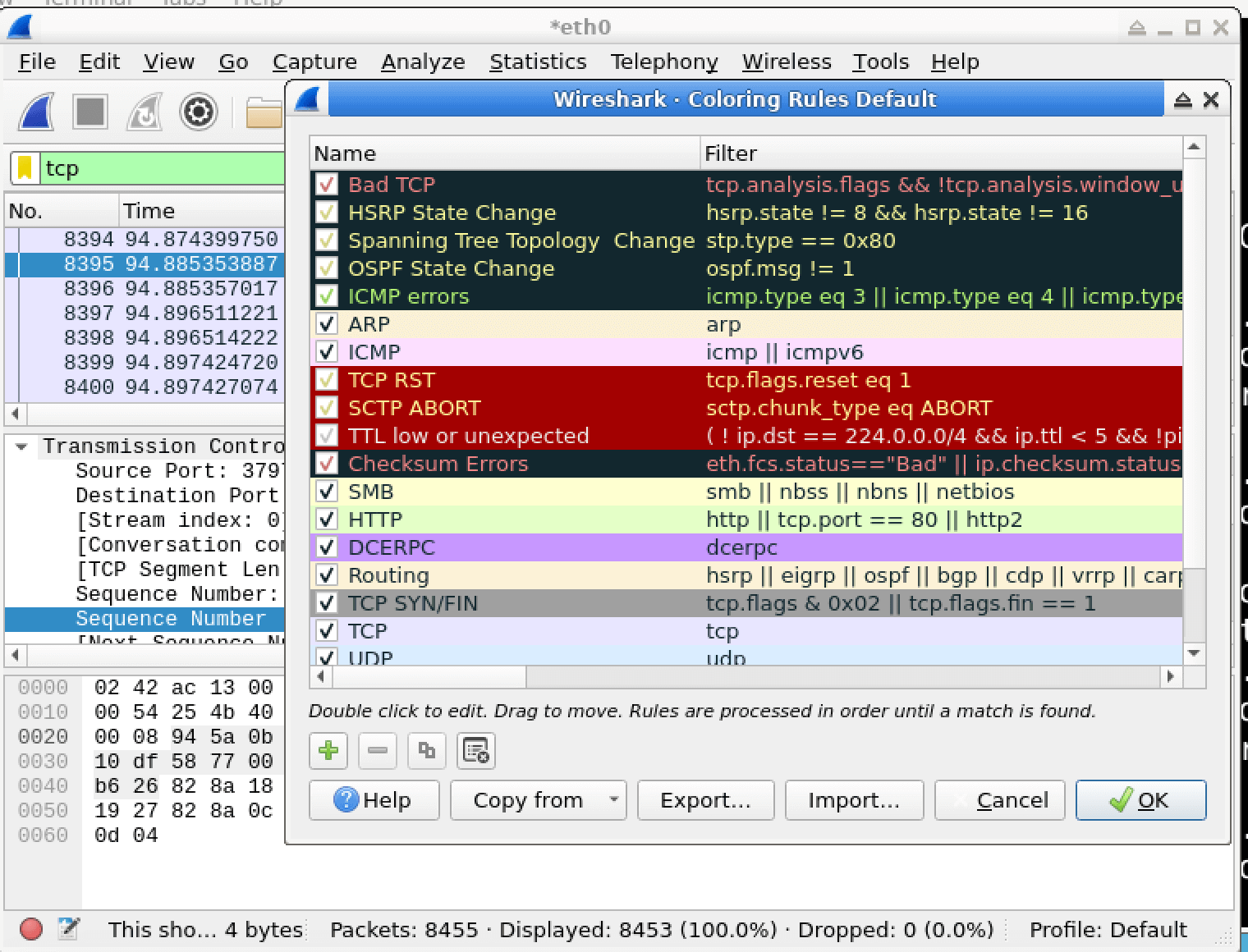Click the display filter bookmark icon
The height and width of the screenshot is (952, 1248).
click(25, 168)
